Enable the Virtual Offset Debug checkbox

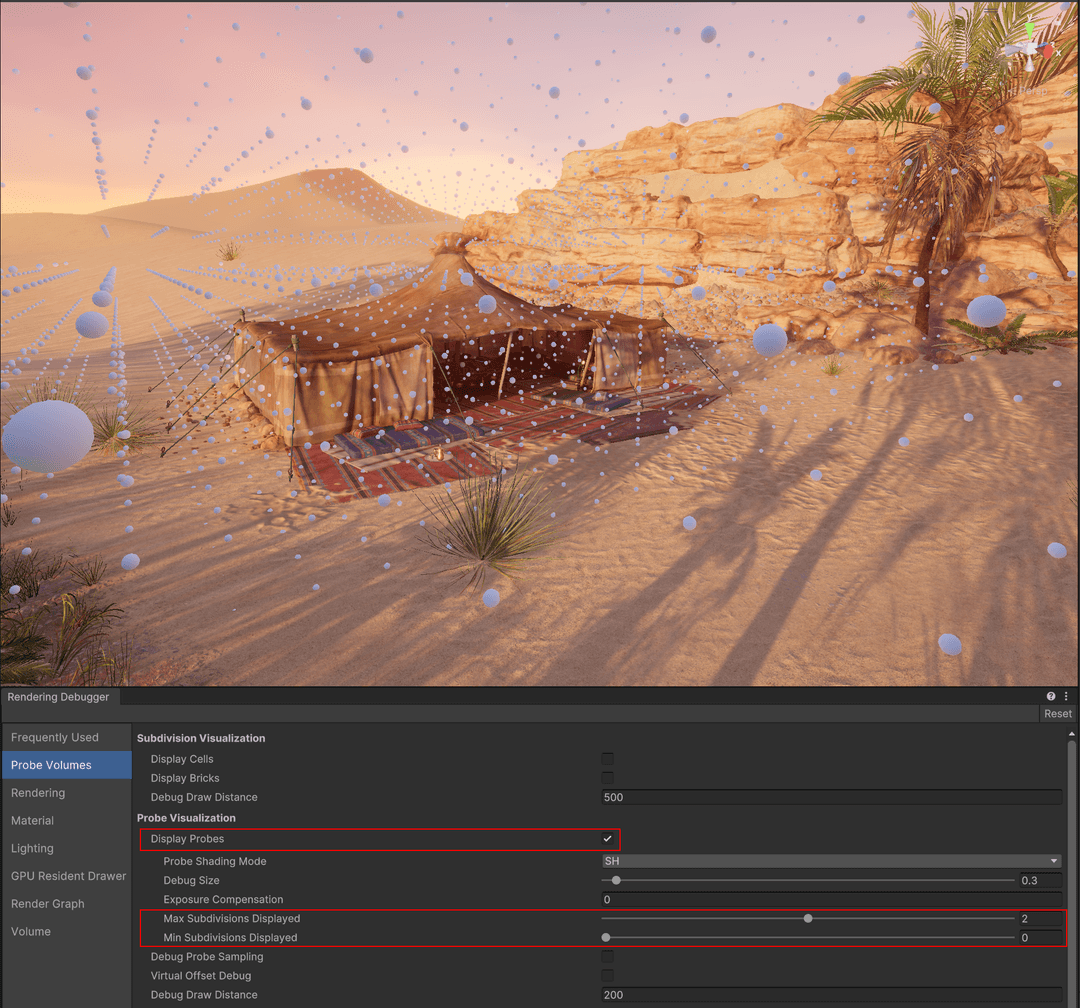pos(608,975)
